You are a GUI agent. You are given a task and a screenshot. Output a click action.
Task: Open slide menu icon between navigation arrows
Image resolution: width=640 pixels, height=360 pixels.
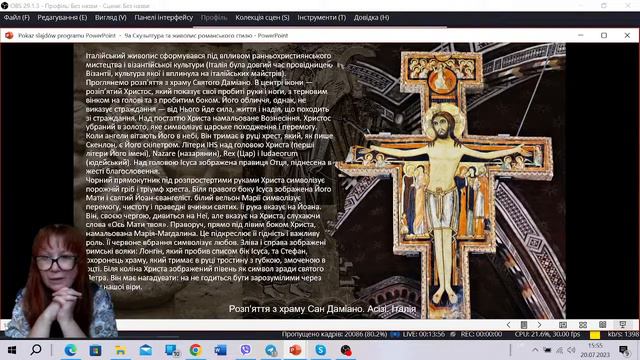click(524, 325)
